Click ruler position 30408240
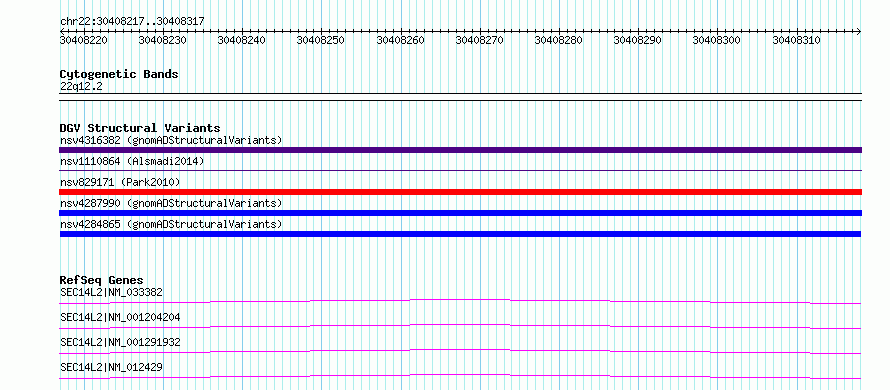The image size is (890, 390). pyautogui.click(x=242, y=41)
